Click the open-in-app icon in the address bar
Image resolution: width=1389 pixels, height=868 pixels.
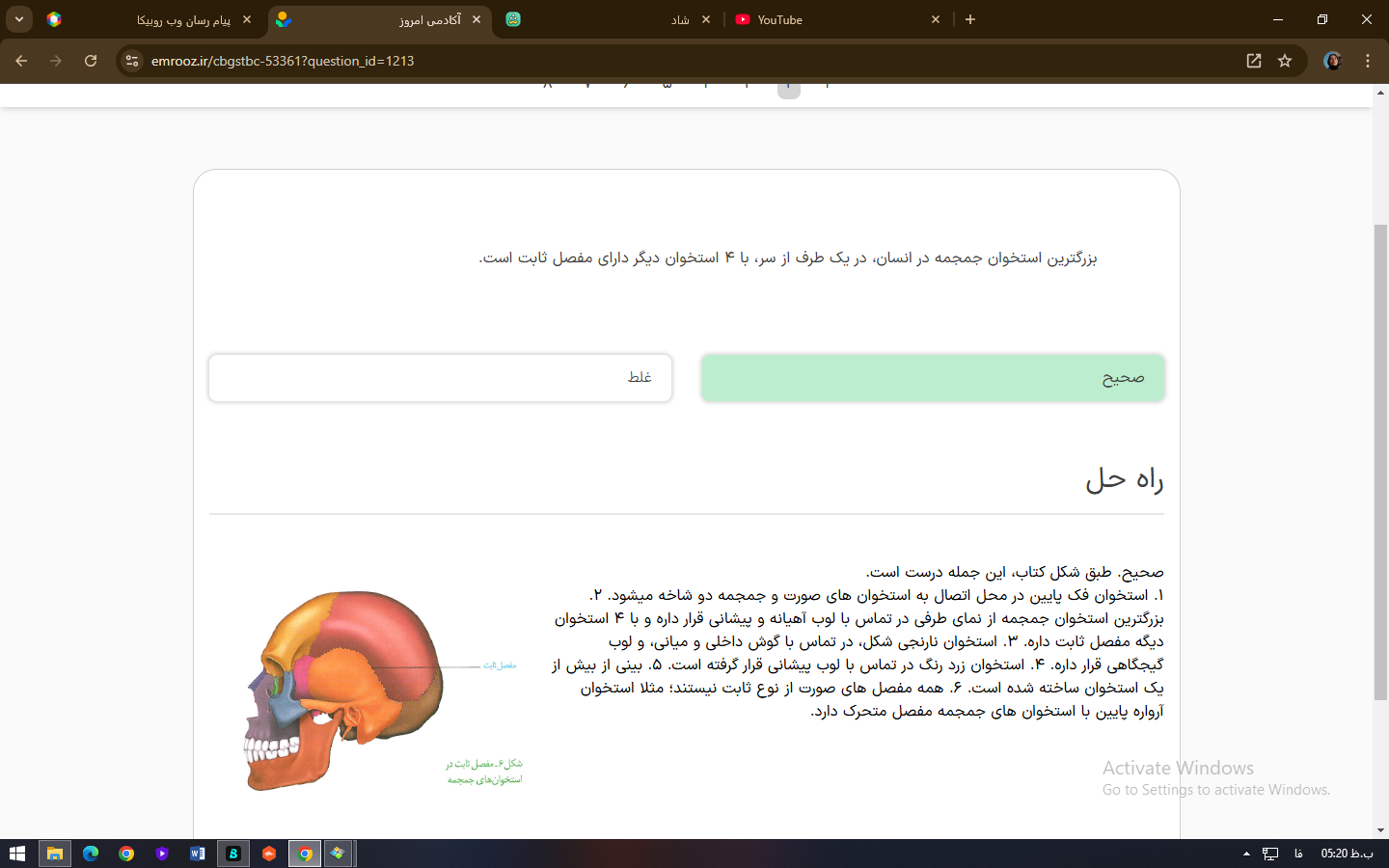point(1254,61)
